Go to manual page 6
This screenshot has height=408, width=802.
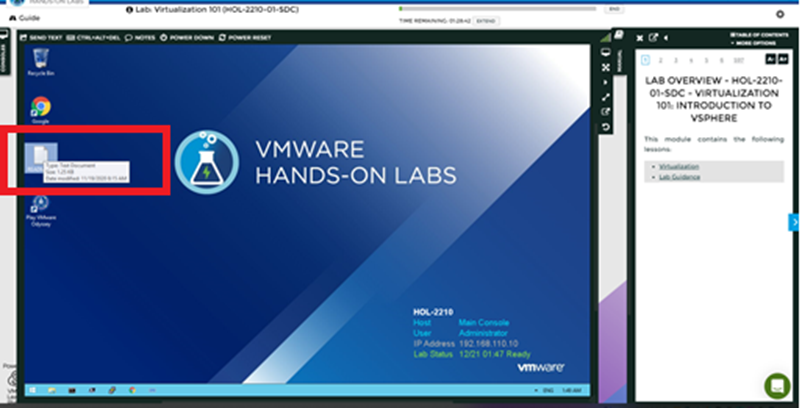pyautogui.click(x=721, y=60)
